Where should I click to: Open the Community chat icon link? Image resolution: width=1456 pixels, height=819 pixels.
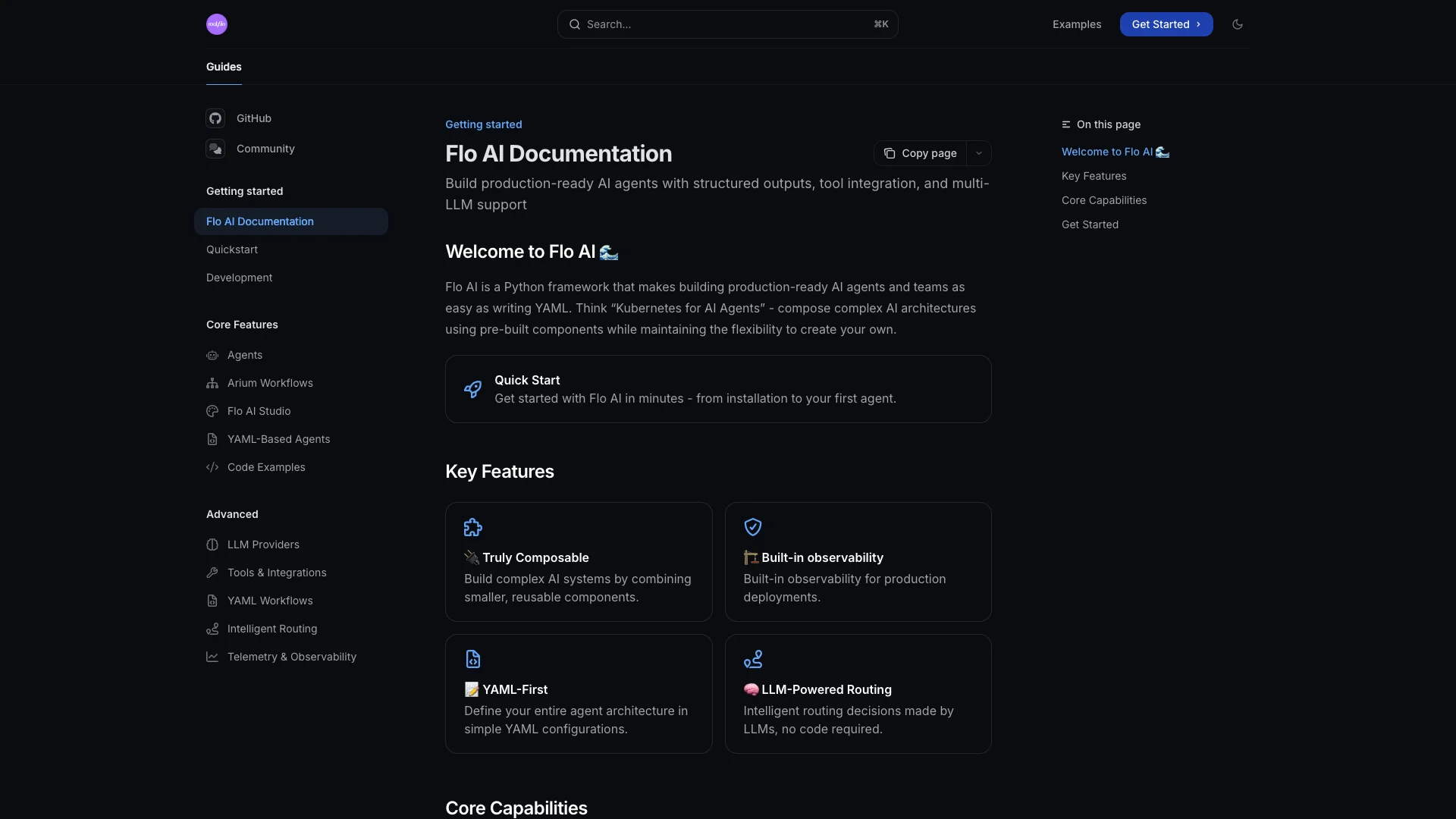[215, 149]
